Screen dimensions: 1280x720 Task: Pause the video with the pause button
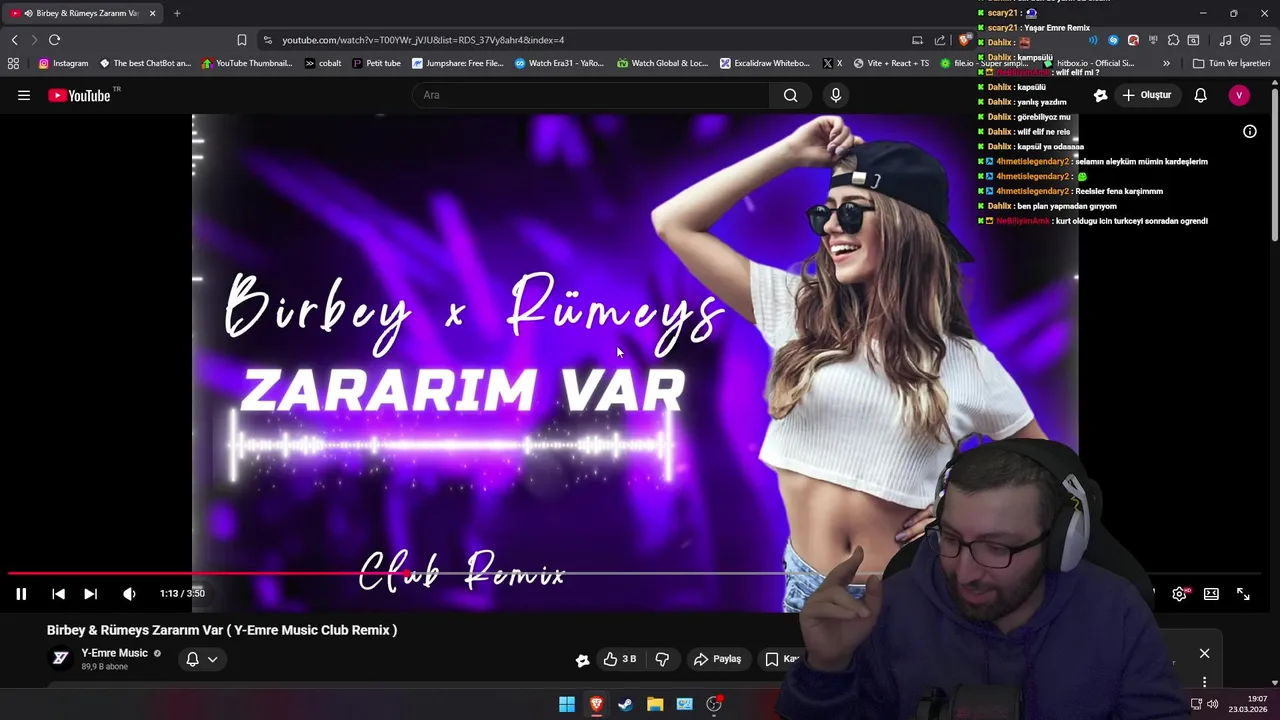point(21,594)
